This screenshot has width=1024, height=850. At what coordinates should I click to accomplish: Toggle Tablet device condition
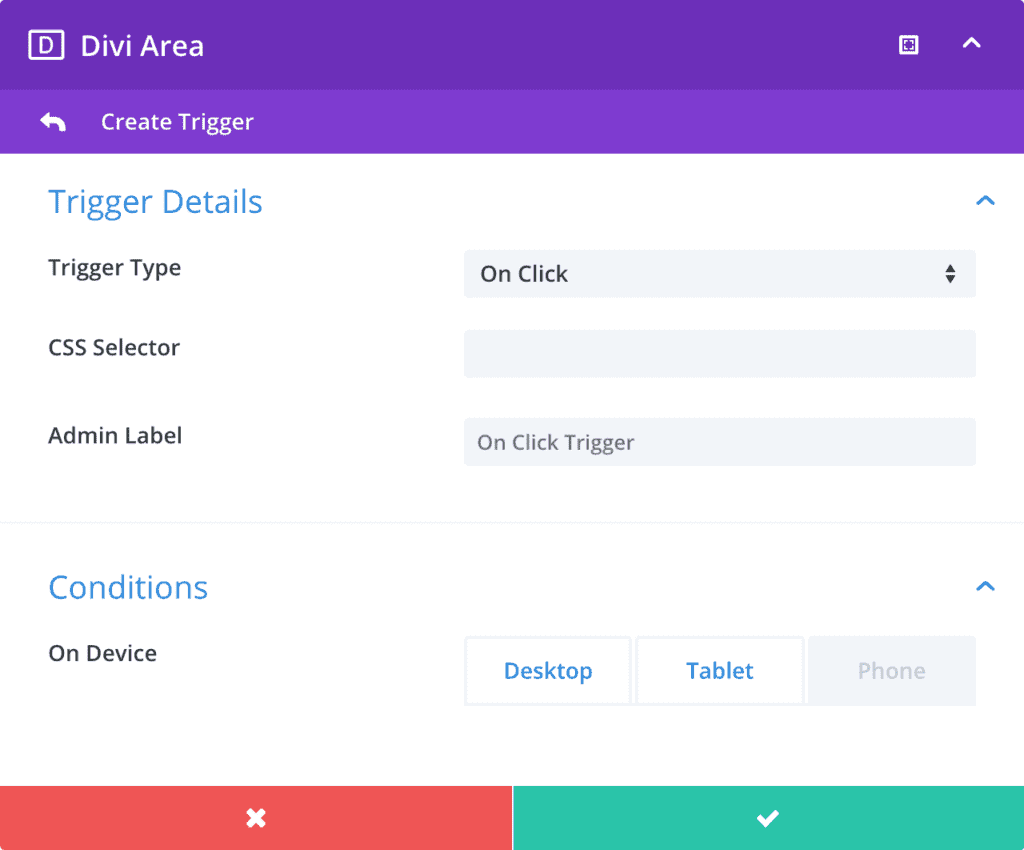(720, 670)
